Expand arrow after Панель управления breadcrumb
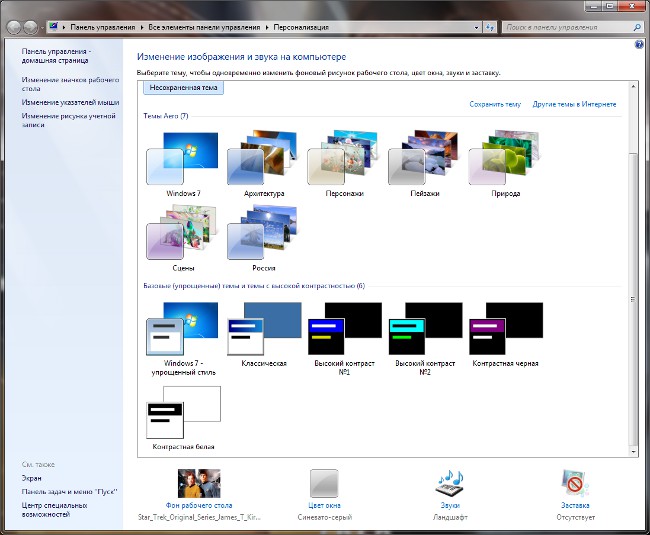The image size is (650, 535). pos(142,27)
